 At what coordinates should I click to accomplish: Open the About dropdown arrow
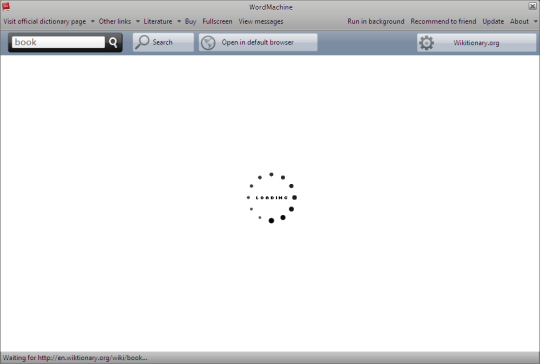(535, 21)
